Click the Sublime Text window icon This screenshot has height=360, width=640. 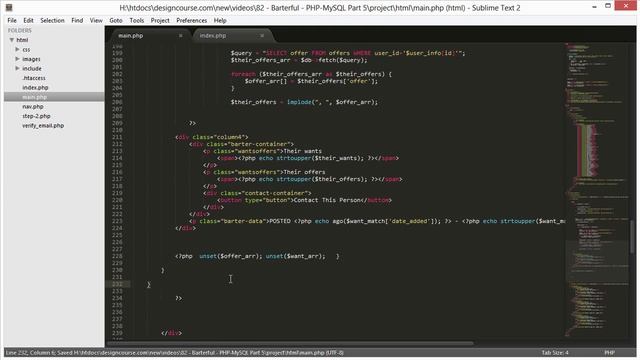(x=9, y=7)
